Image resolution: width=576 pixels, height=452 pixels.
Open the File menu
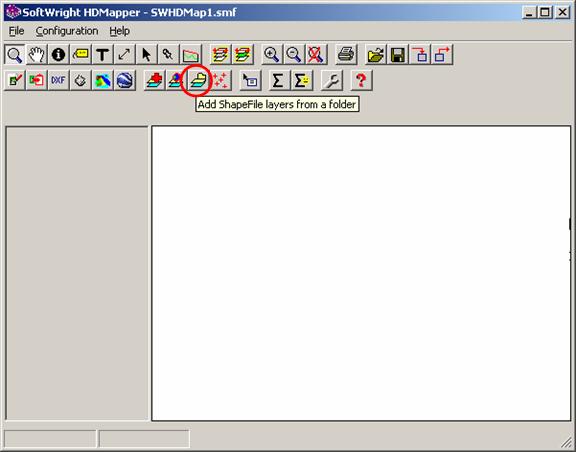[x=16, y=31]
